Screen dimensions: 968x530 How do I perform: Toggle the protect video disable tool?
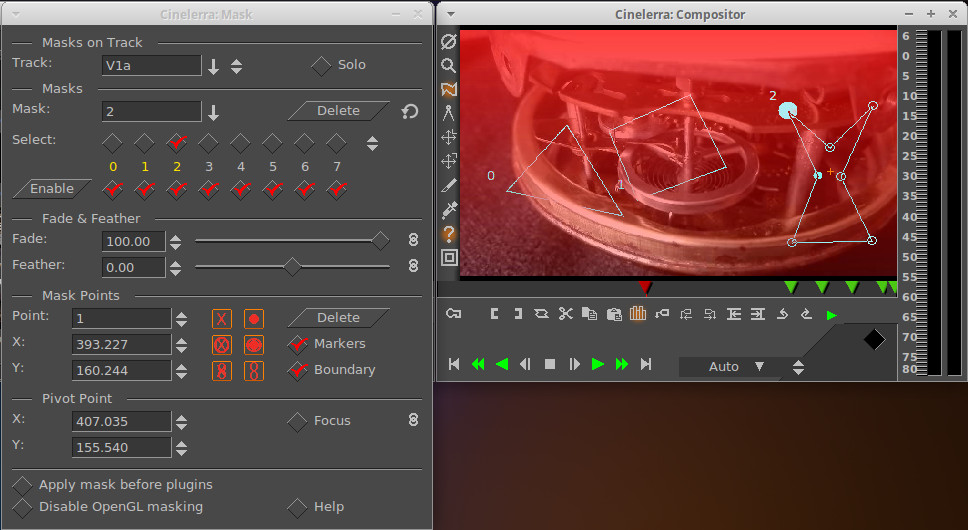click(449, 41)
